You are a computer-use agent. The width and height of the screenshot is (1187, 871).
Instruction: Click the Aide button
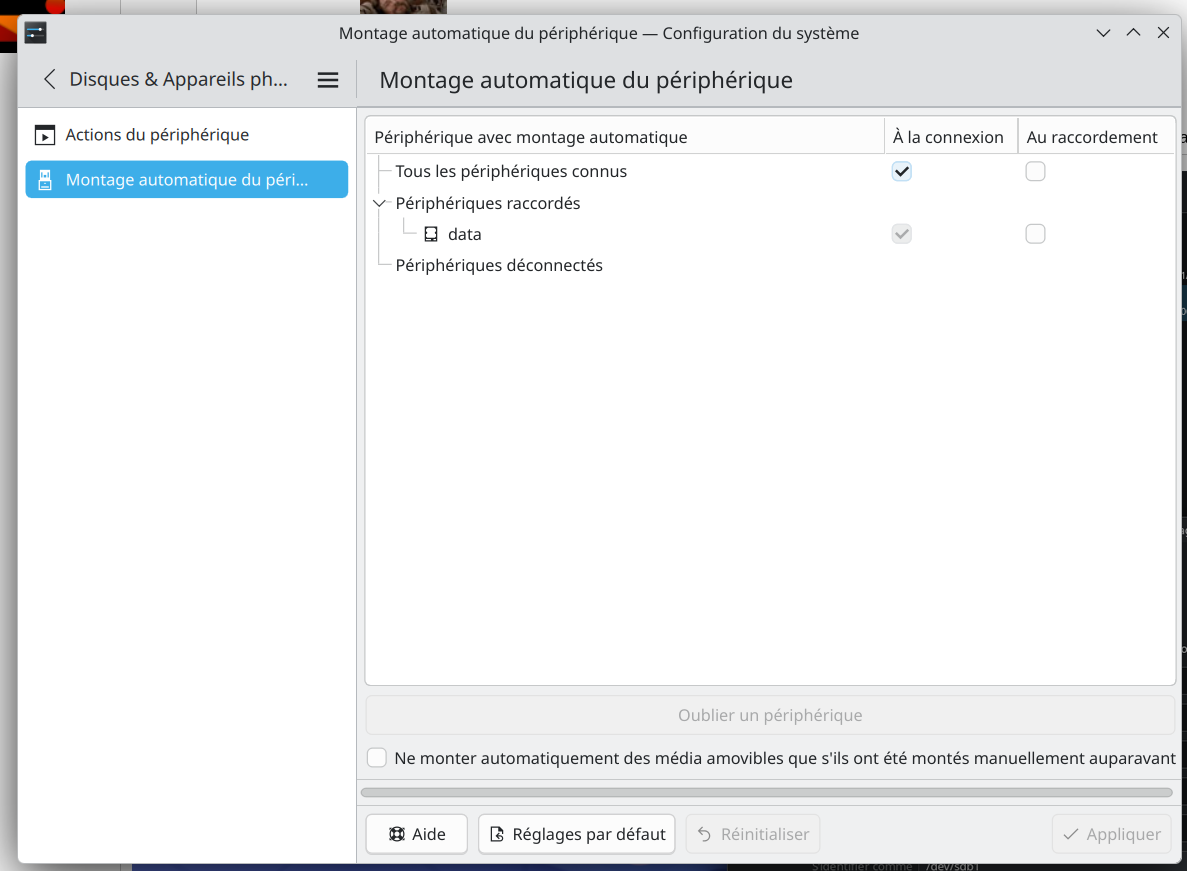pyautogui.click(x=416, y=834)
